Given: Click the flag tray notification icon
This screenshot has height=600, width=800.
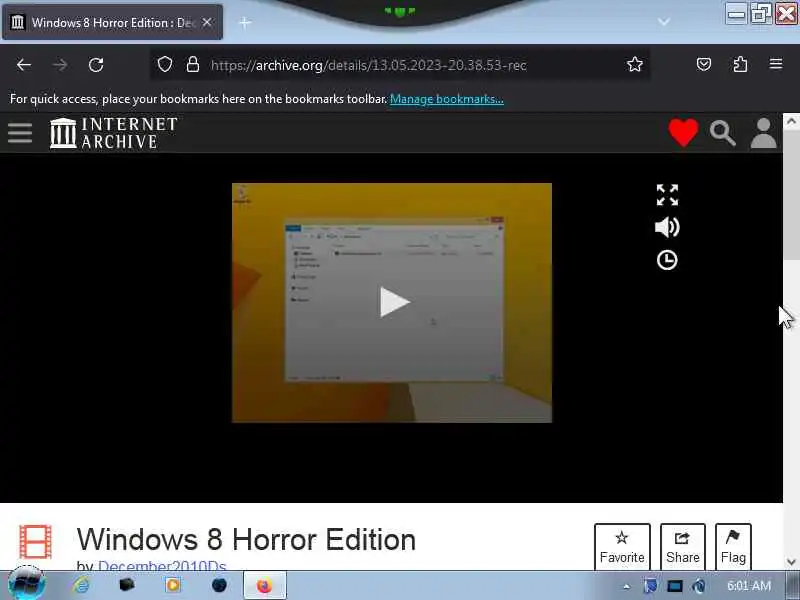Looking at the screenshot, I should click(x=651, y=586).
